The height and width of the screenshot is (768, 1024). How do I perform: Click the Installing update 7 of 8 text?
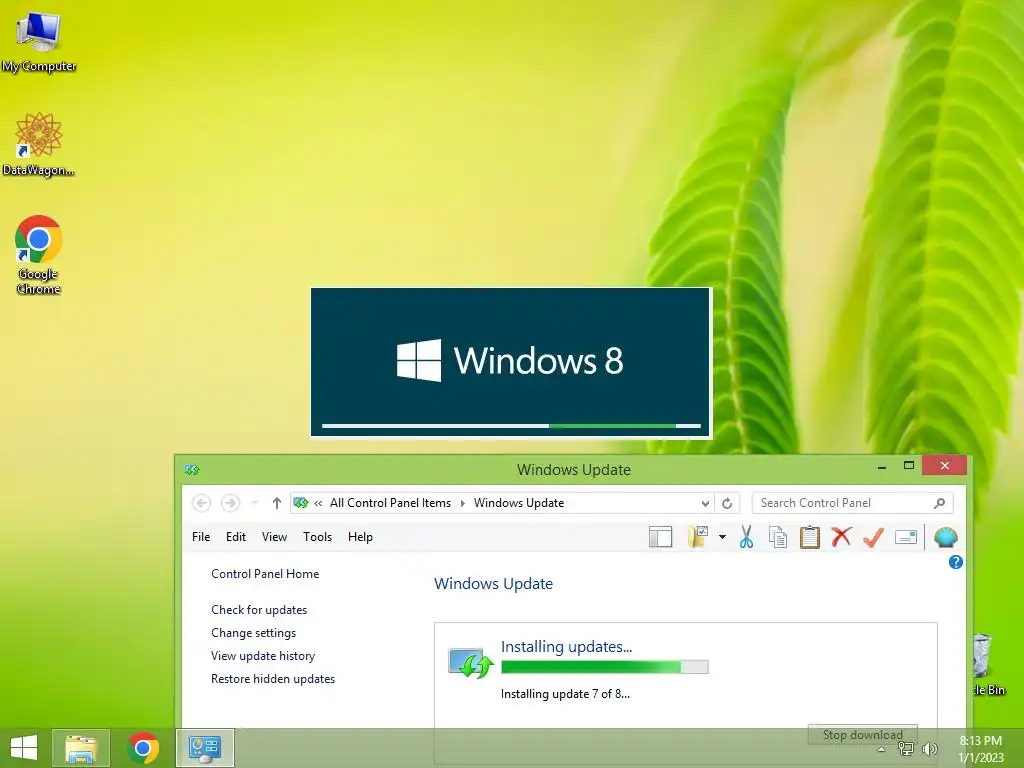point(565,694)
